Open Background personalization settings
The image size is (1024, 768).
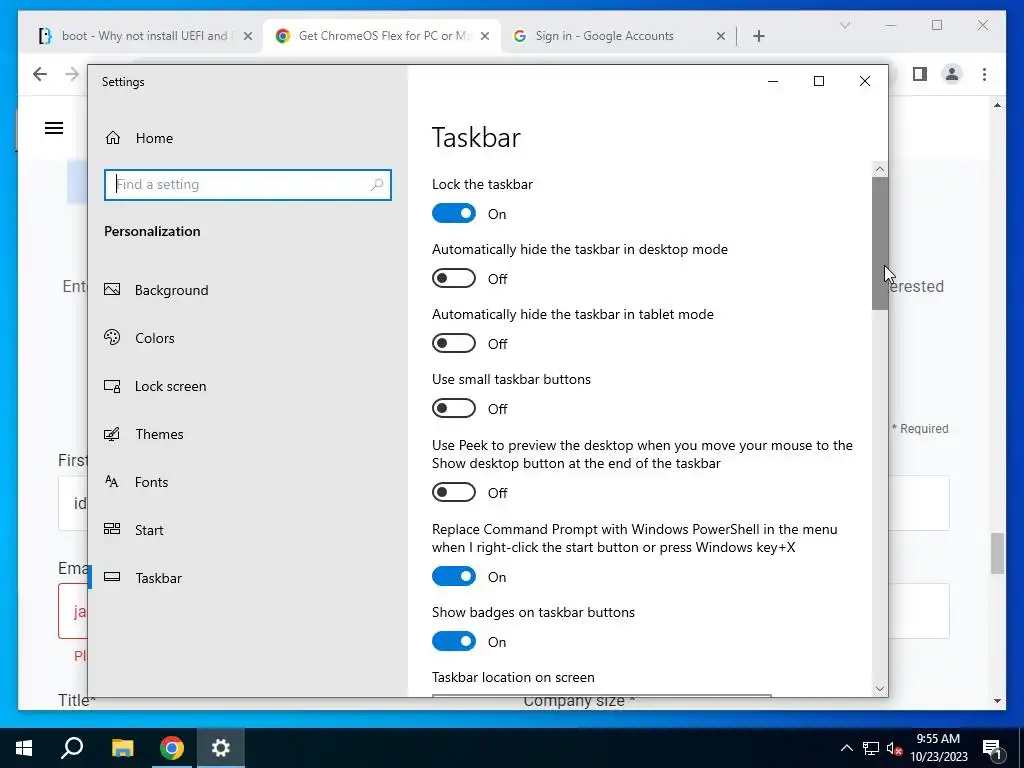tap(157, 290)
